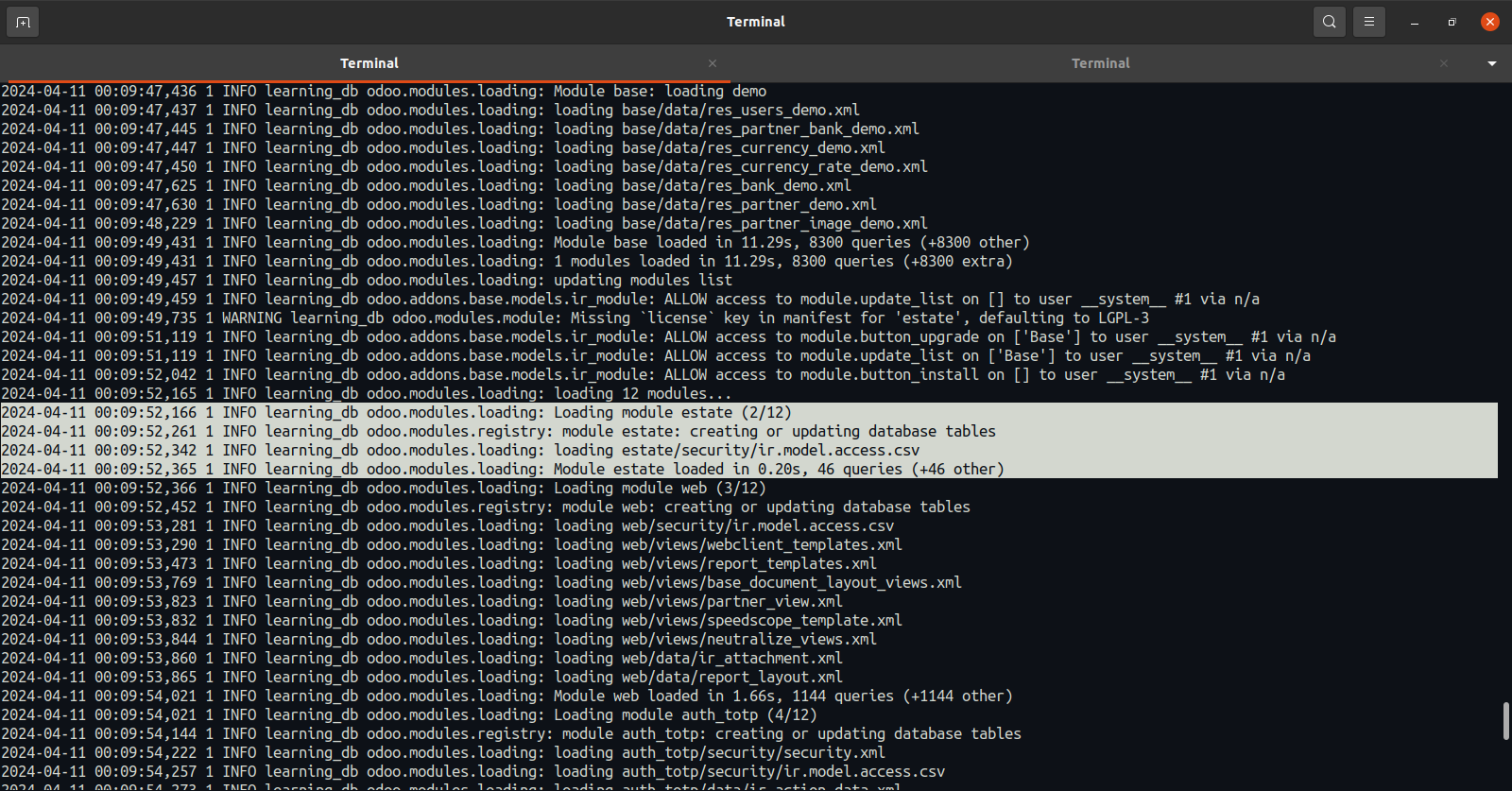Click 'Module estate loaded in 0.20s' line

click(503, 470)
